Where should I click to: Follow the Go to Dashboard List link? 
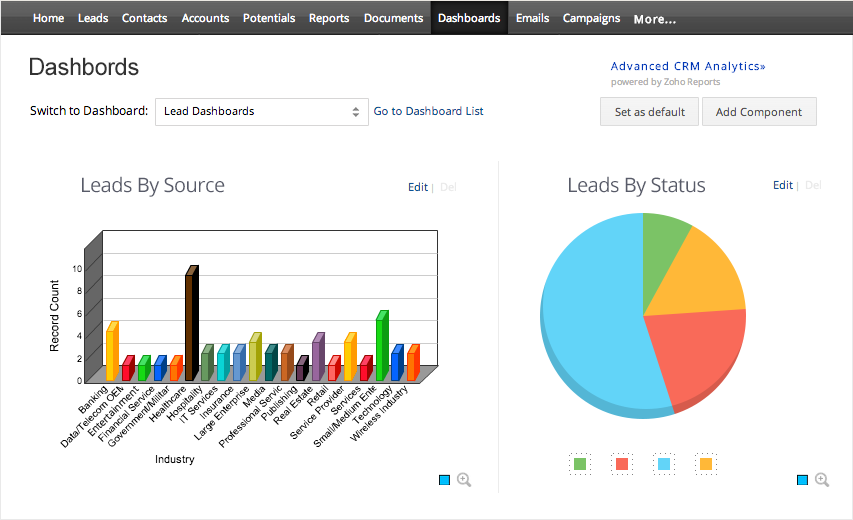tap(428, 111)
